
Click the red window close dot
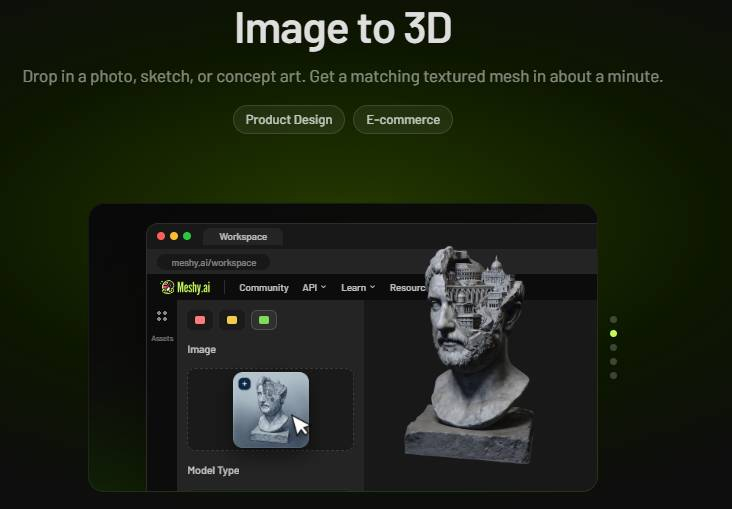(x=161, y=236)
